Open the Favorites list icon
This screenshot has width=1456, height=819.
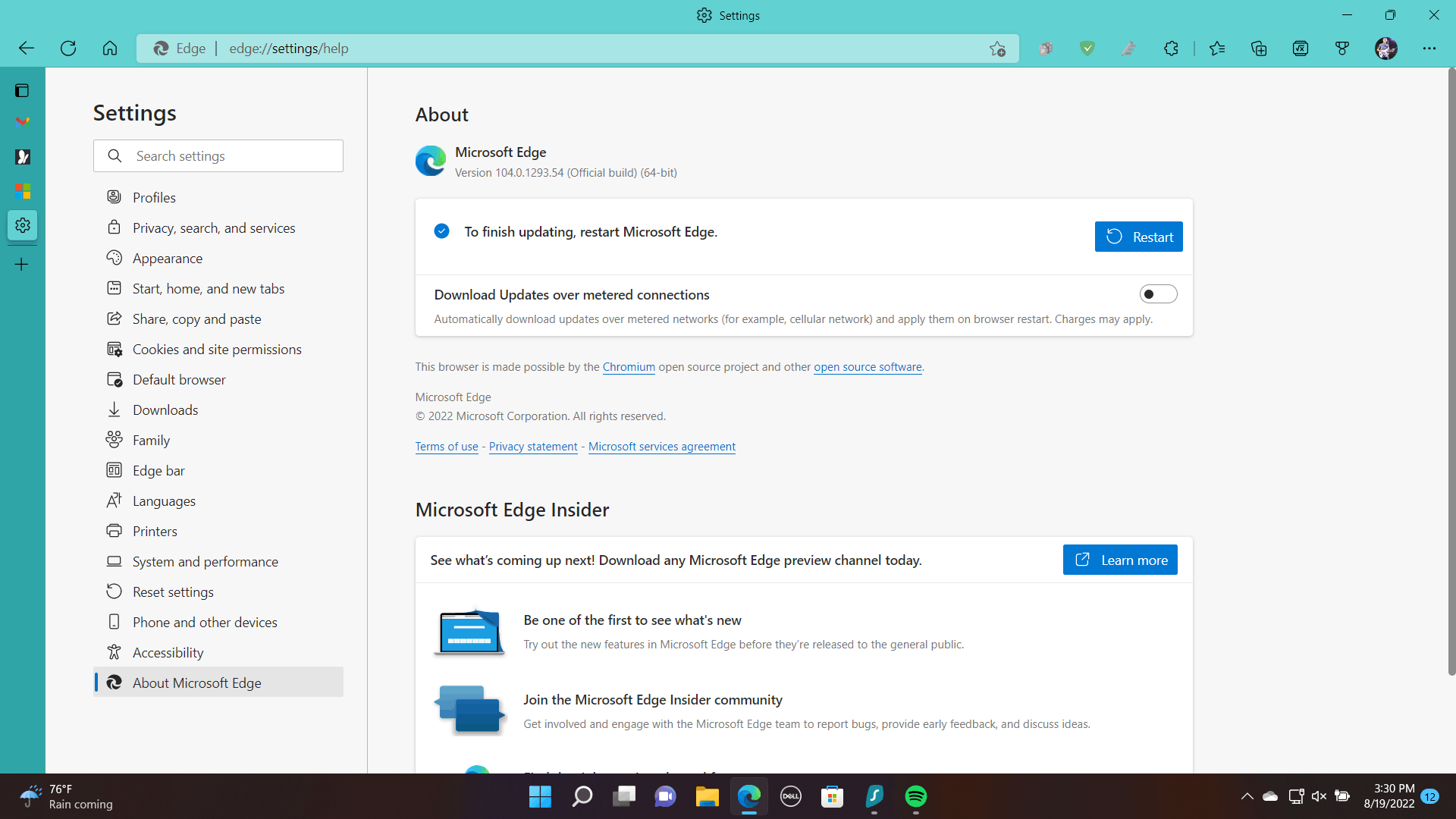(1217, 49)
